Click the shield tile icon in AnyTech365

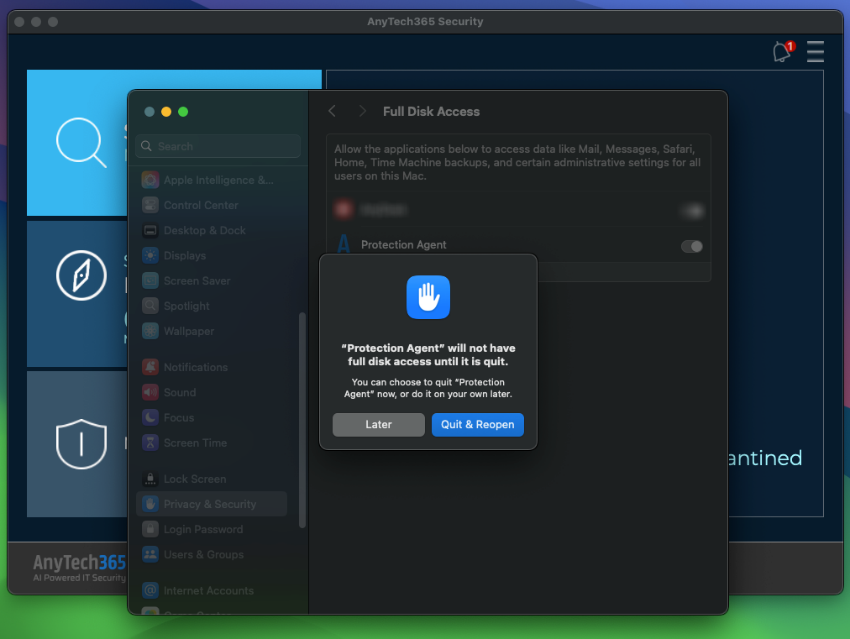81,444
